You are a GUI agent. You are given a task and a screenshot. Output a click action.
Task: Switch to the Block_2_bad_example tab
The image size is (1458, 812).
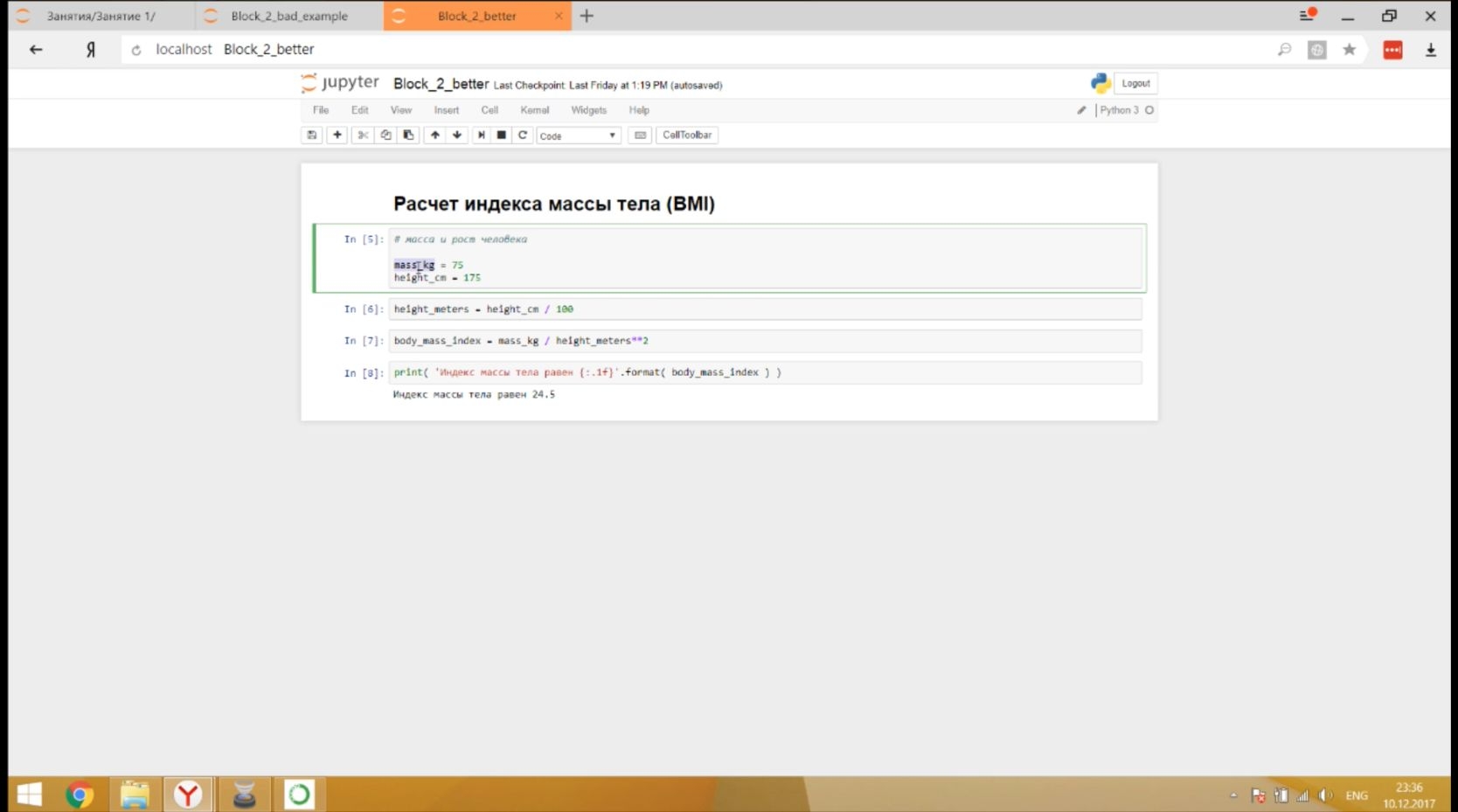[x=289, y=16]
